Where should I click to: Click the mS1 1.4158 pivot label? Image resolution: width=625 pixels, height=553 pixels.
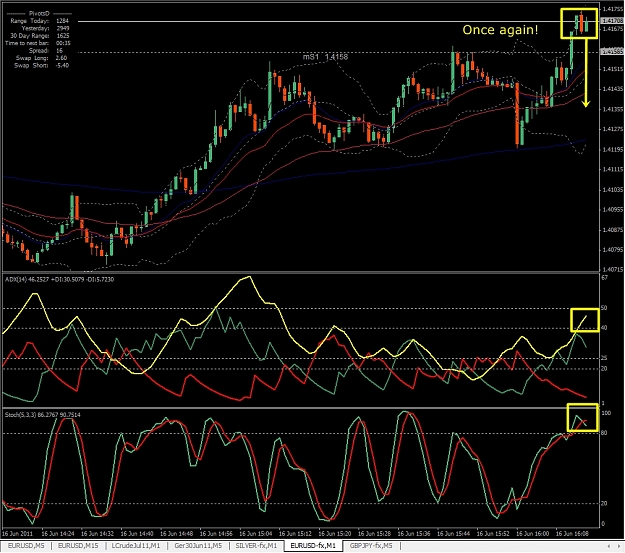click(325, 57)
